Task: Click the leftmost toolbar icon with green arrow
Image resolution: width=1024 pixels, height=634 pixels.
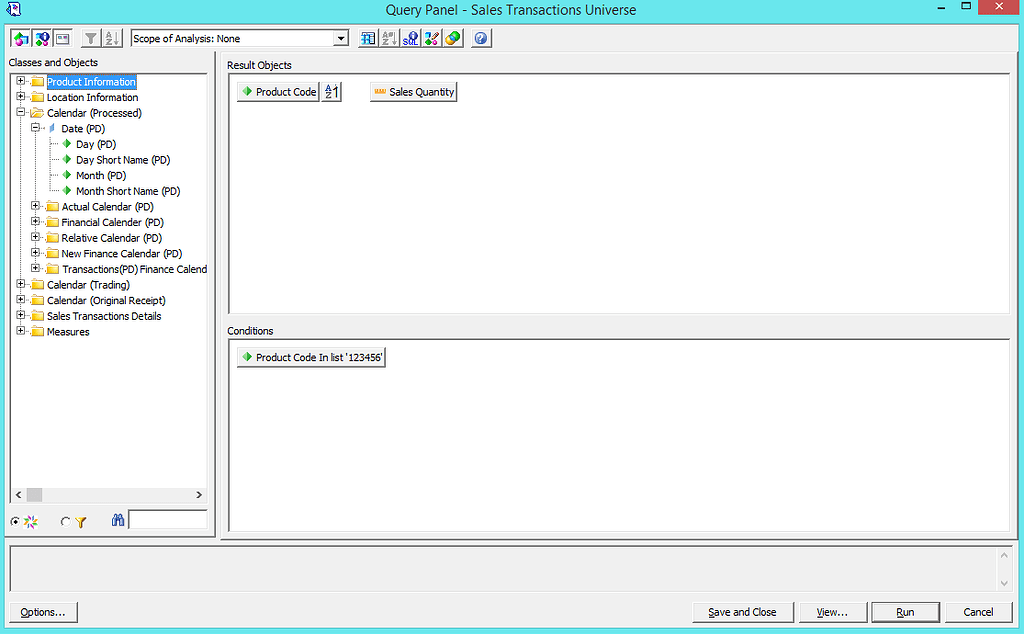Action: (x=19, y=38)
